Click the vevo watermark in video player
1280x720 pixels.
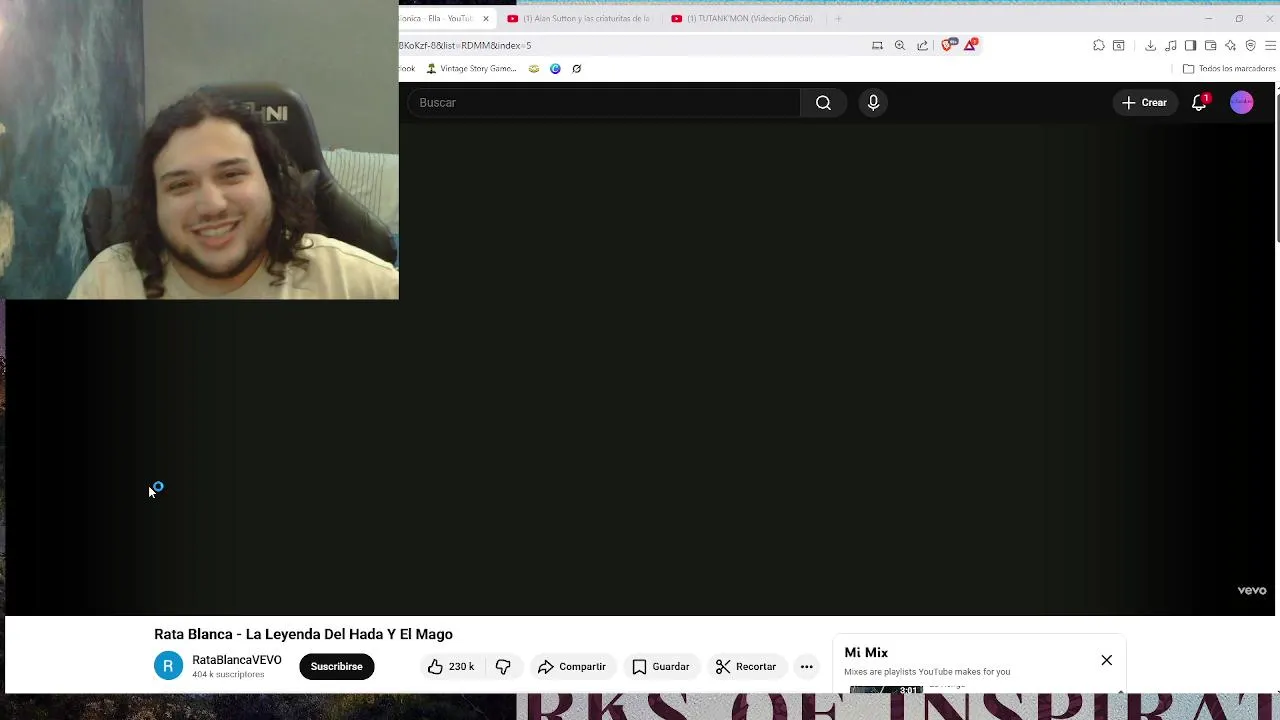(1252, 590)
